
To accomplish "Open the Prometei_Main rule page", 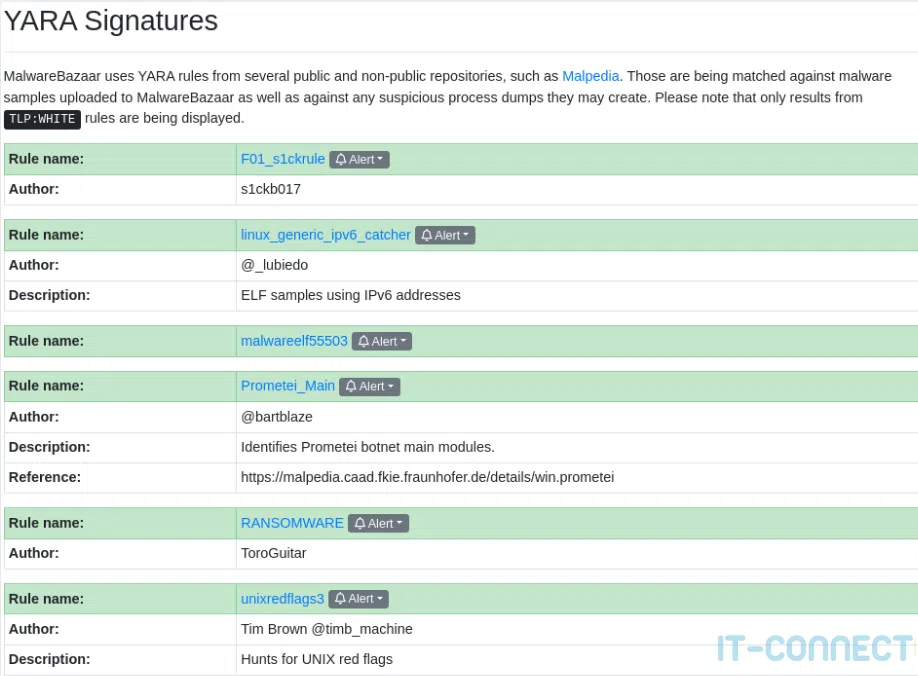I will tap(288, 386).
